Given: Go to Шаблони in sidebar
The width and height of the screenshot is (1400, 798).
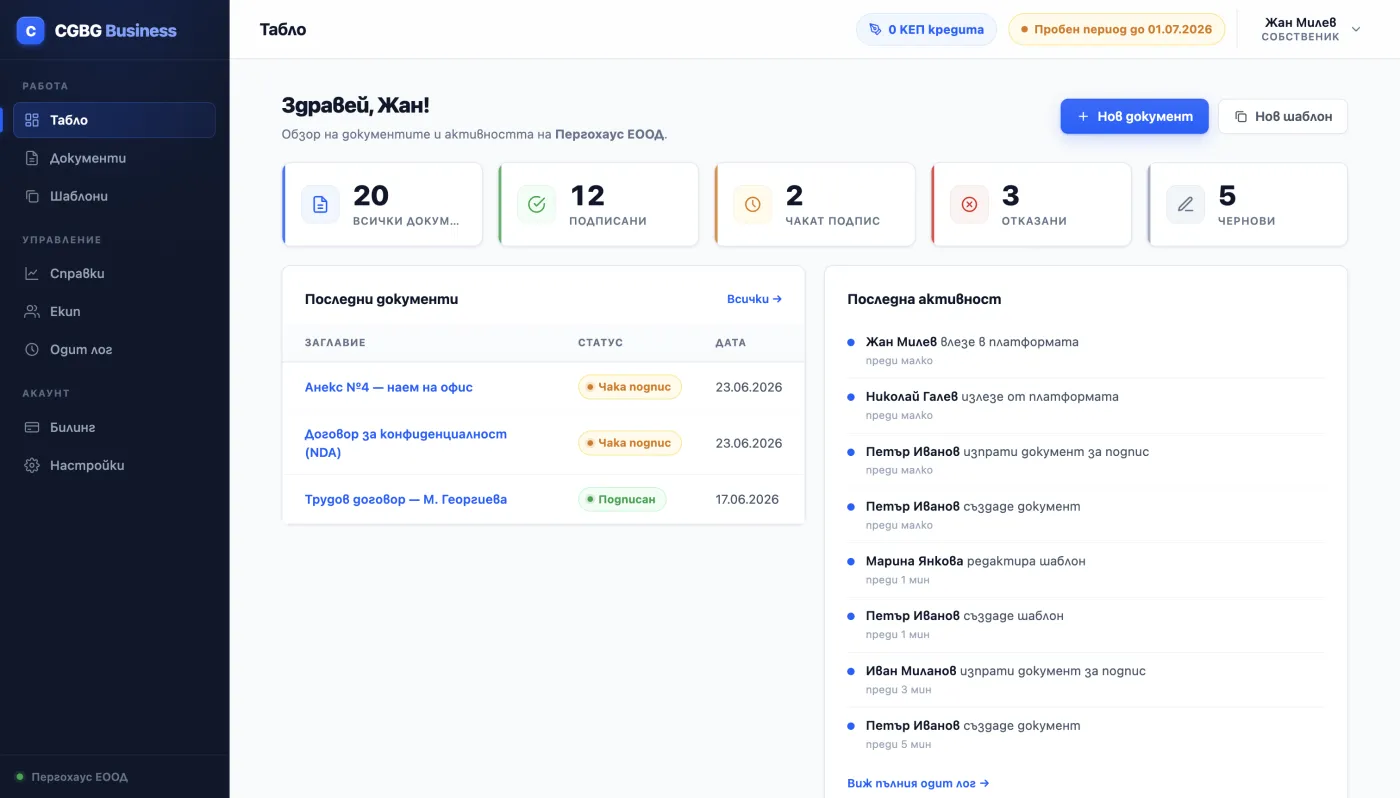Looking at the screenshot, I should pos(114,196).
